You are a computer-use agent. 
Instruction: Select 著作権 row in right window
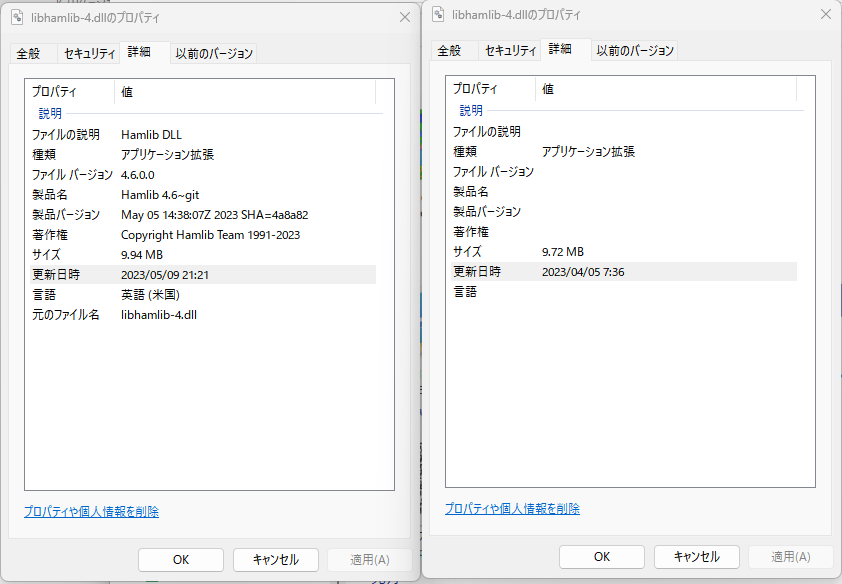[624, 232]
